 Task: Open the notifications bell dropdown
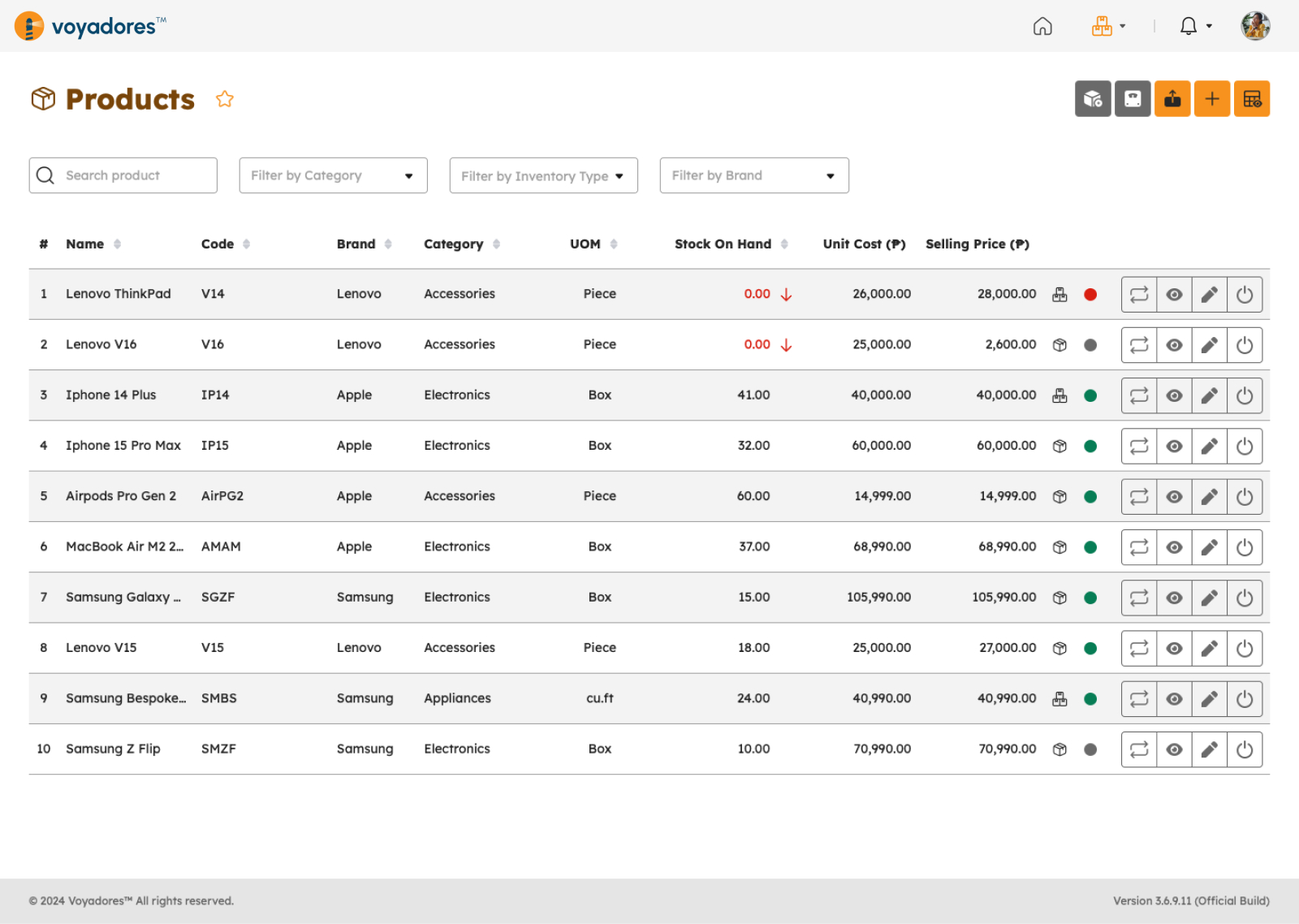click(1195, 27)
